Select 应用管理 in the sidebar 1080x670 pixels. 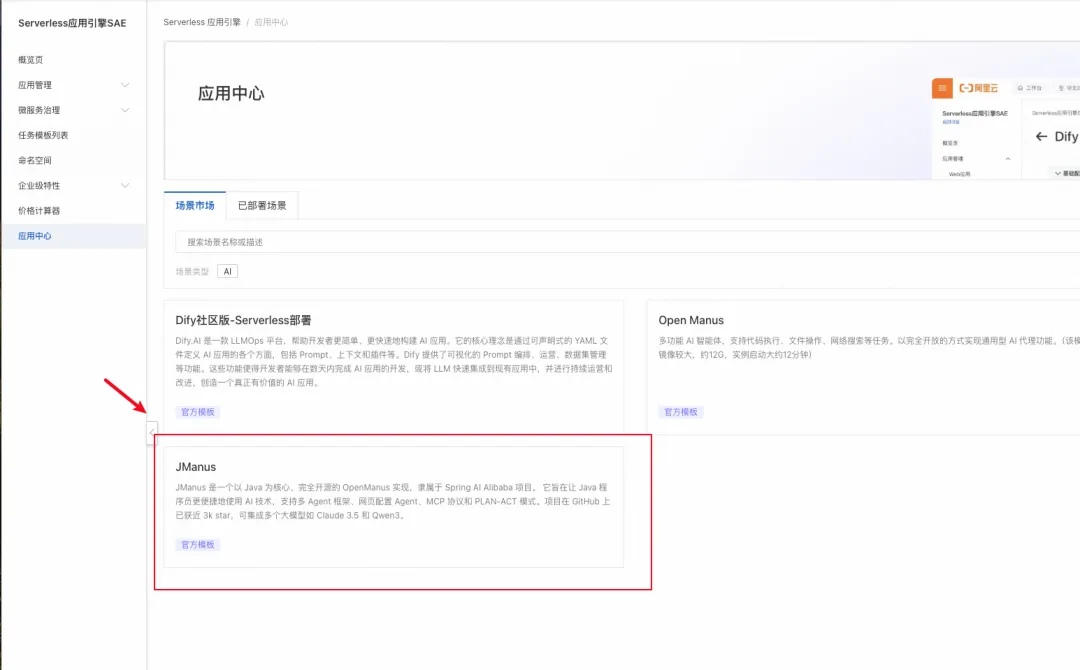pyautogui.click(x=34, y=85)
